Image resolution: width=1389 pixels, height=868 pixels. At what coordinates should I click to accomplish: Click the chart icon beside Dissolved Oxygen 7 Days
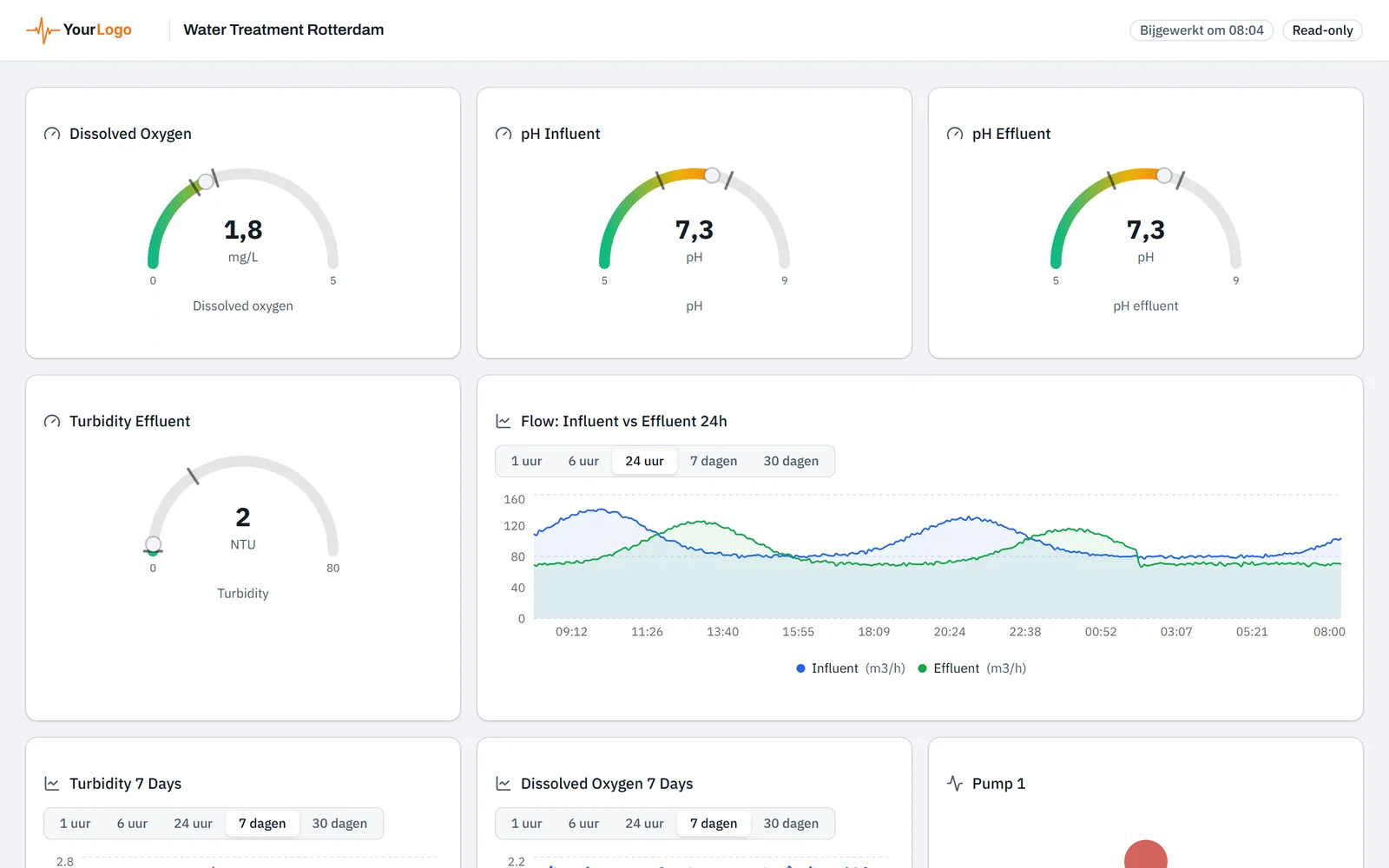click(x=504, y=784)
